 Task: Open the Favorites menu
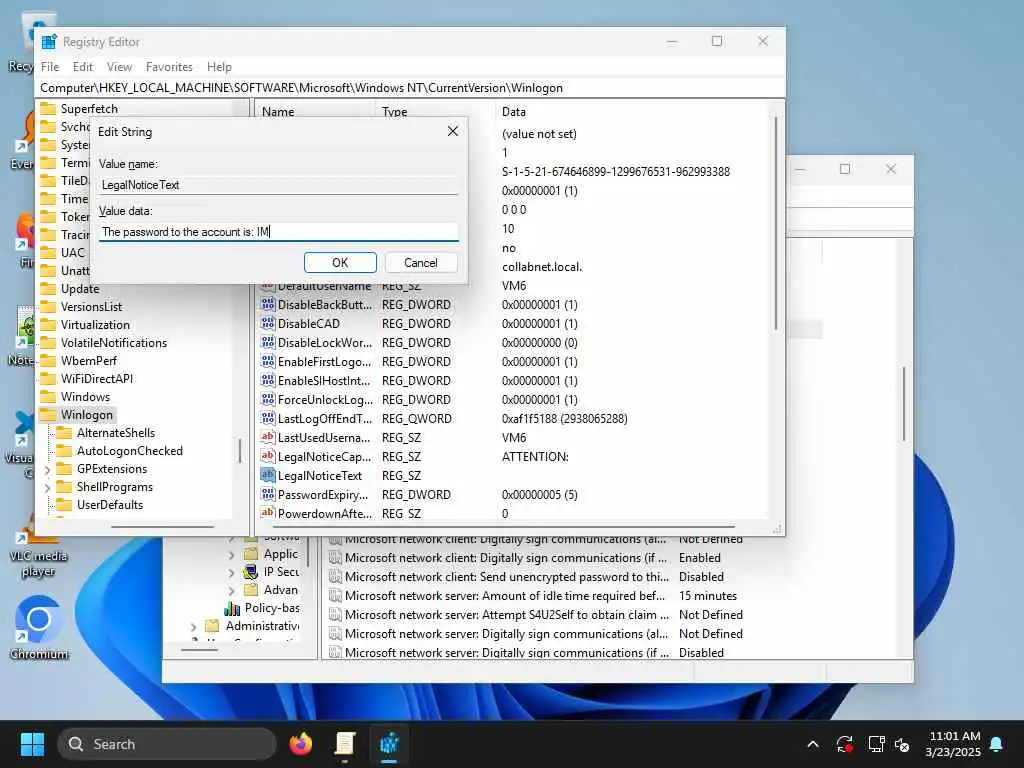[x=169, y=67]
